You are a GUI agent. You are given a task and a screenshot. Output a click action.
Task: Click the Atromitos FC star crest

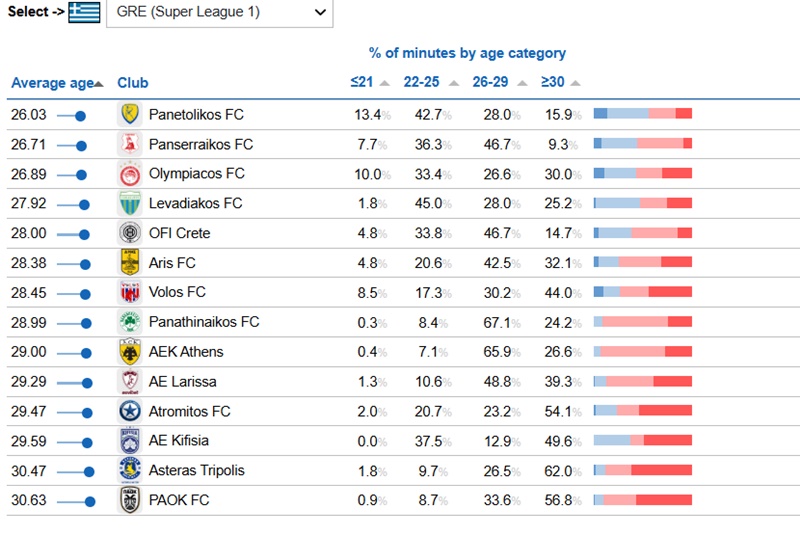pos(129,411)
